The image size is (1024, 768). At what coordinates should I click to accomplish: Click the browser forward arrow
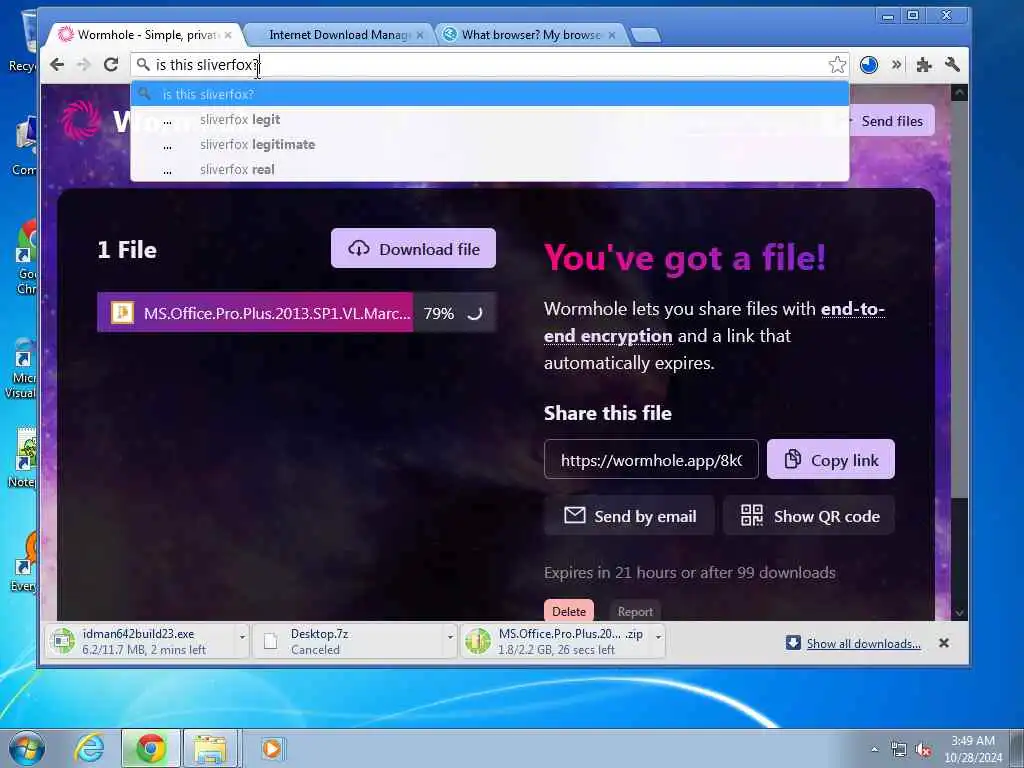[84, 65]
